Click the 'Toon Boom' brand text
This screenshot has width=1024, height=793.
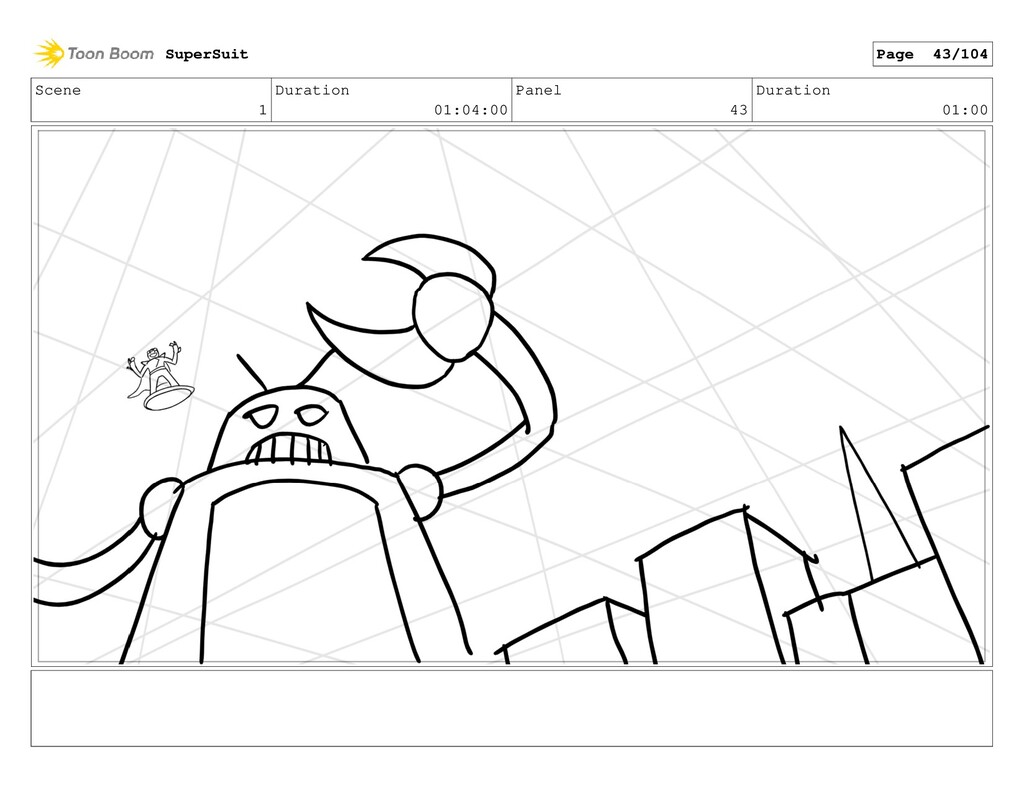pyautogui.click(x=110, y=54)
